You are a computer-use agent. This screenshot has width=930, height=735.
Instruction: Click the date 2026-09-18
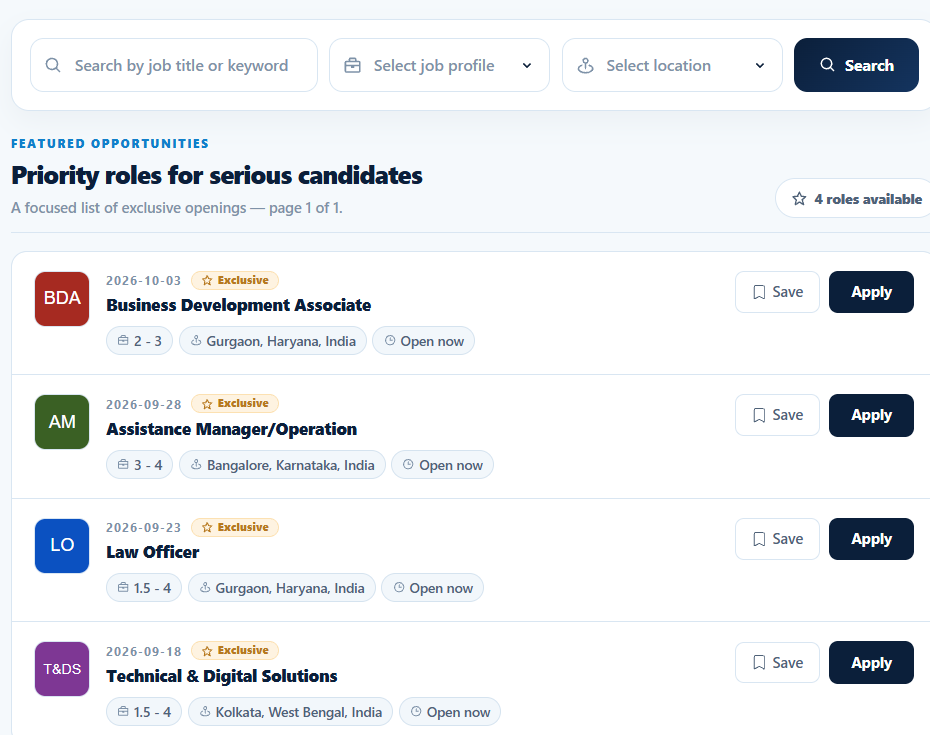tap(144, 651)
